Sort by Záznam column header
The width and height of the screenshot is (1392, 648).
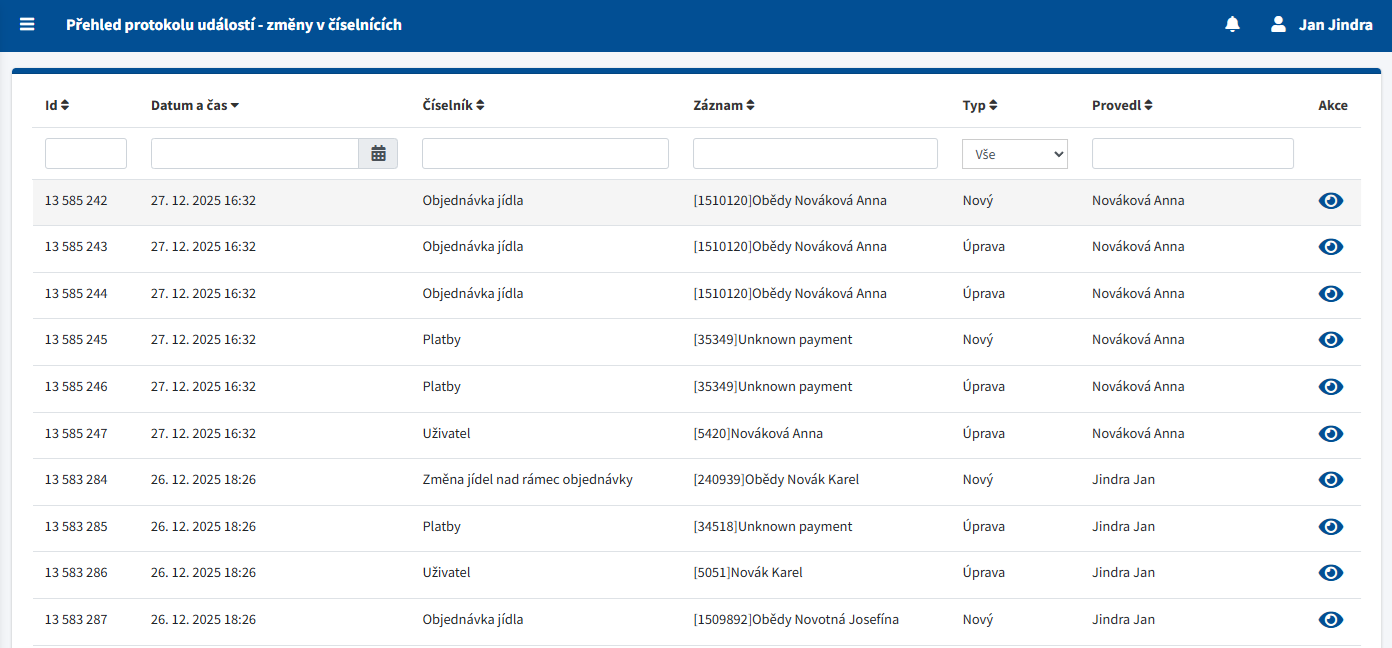pyautogui.click(x=724, y=106)
